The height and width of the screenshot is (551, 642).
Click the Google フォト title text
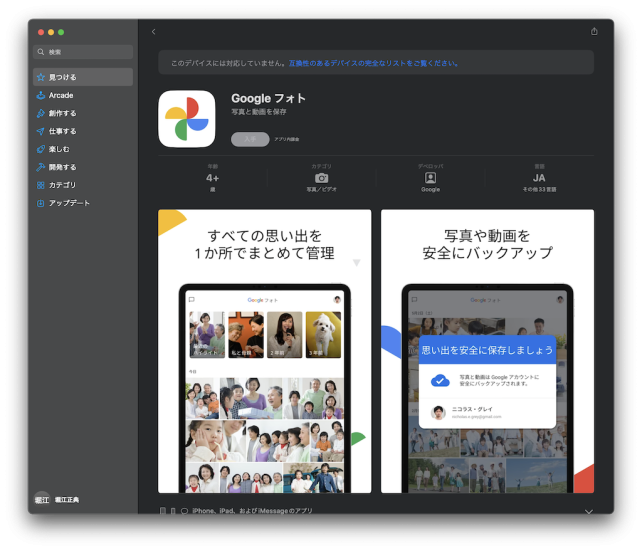pos(269,98)
